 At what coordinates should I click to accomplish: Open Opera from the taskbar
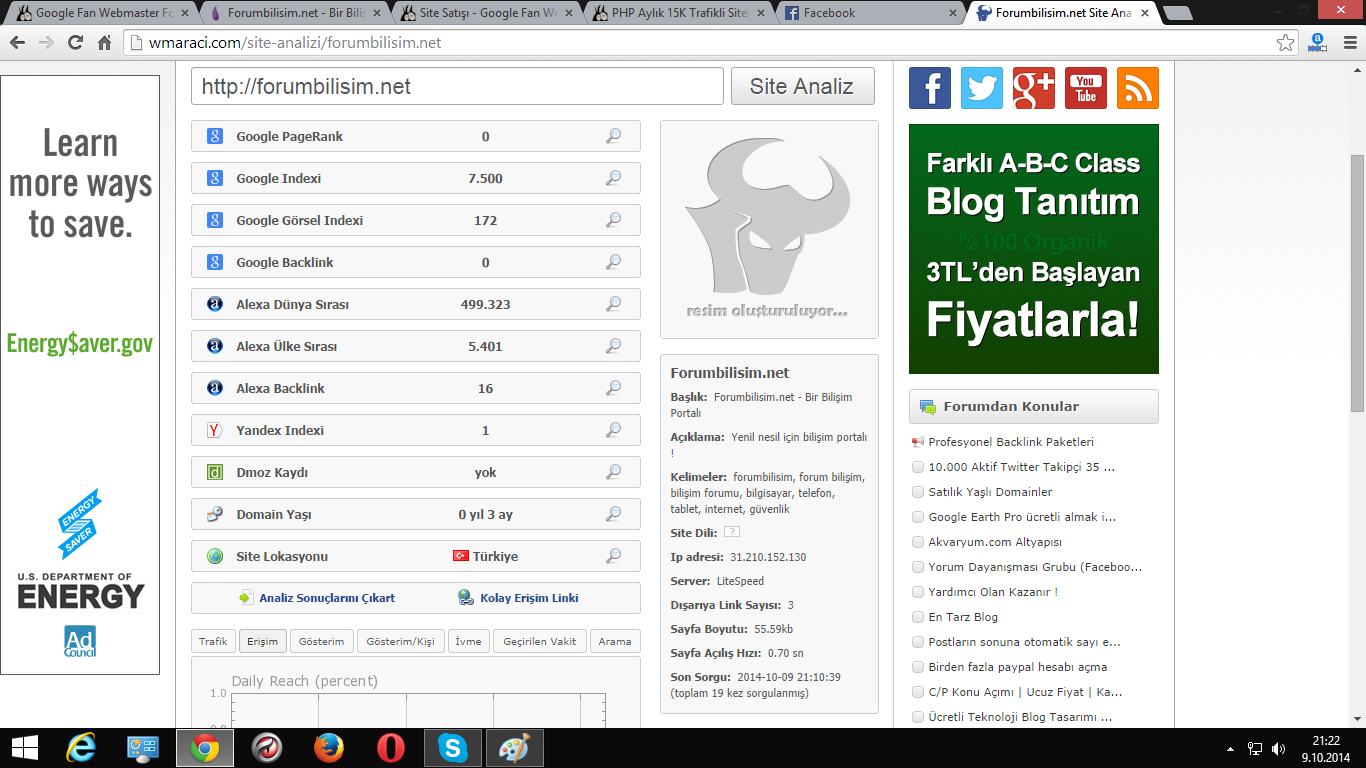click(x=391, y=748)
